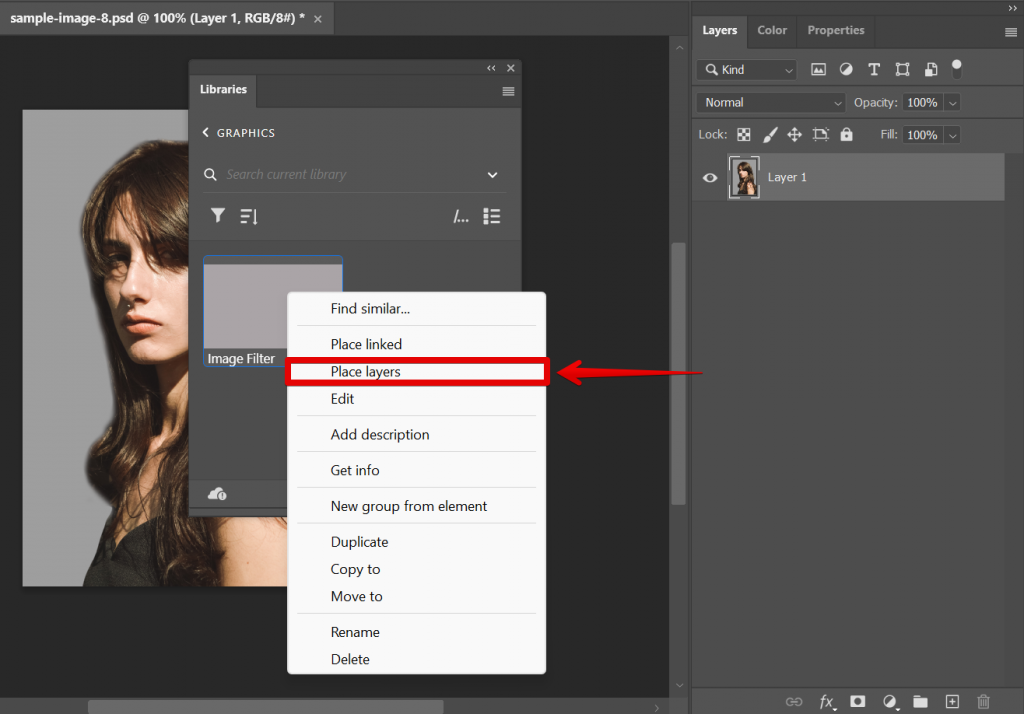Switch to the Properties tab
This screenshot has height=714, width=1024.
coord(836,30)
